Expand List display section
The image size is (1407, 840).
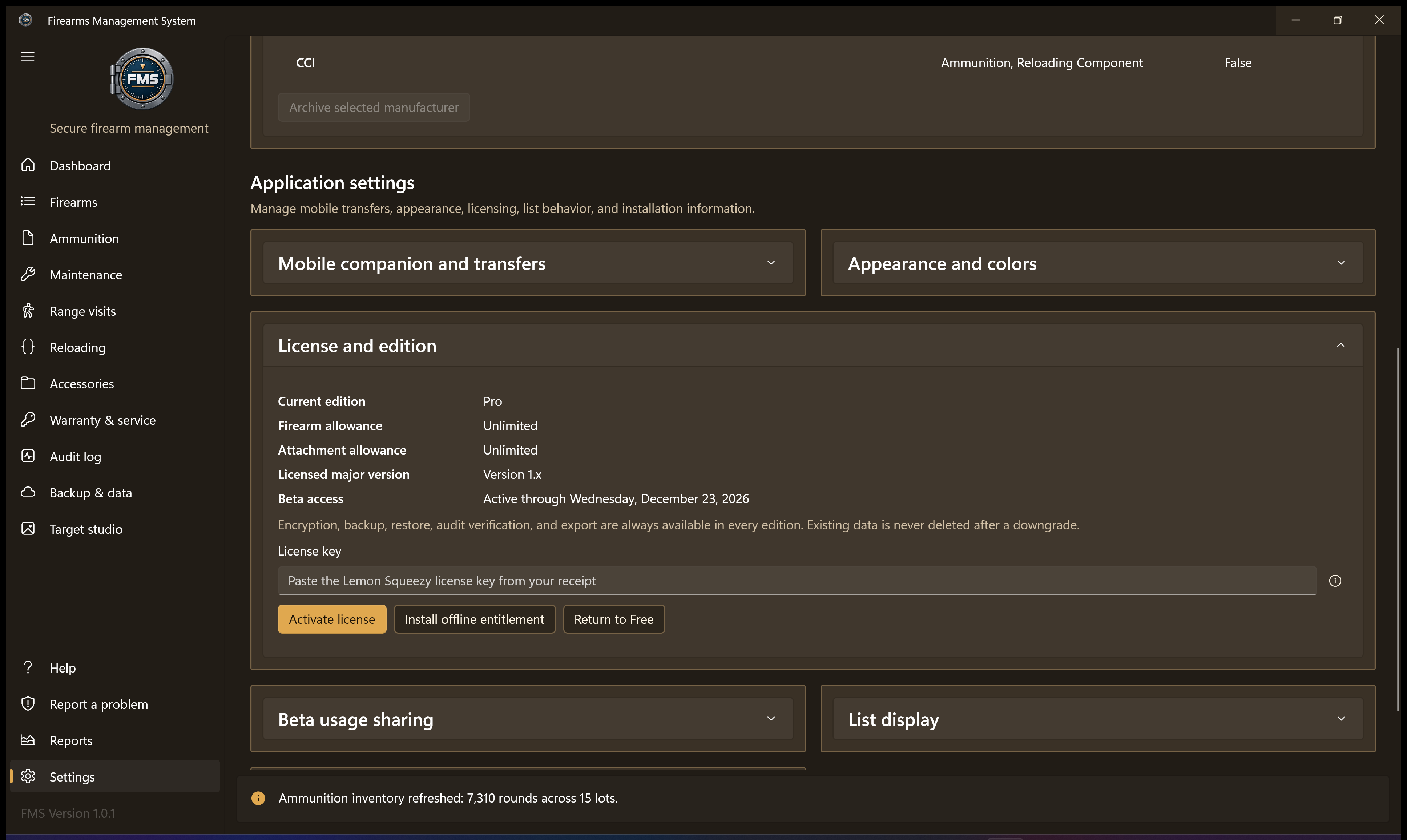tap(1097, 719)
